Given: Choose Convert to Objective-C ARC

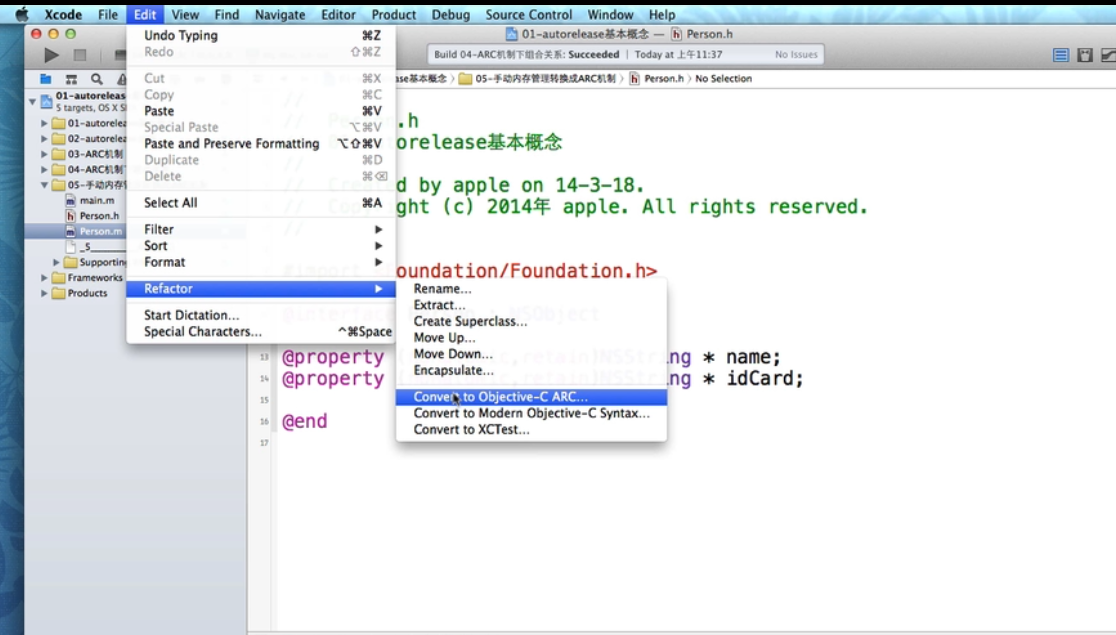Looking at the screenshot, I should click(531, 397).
